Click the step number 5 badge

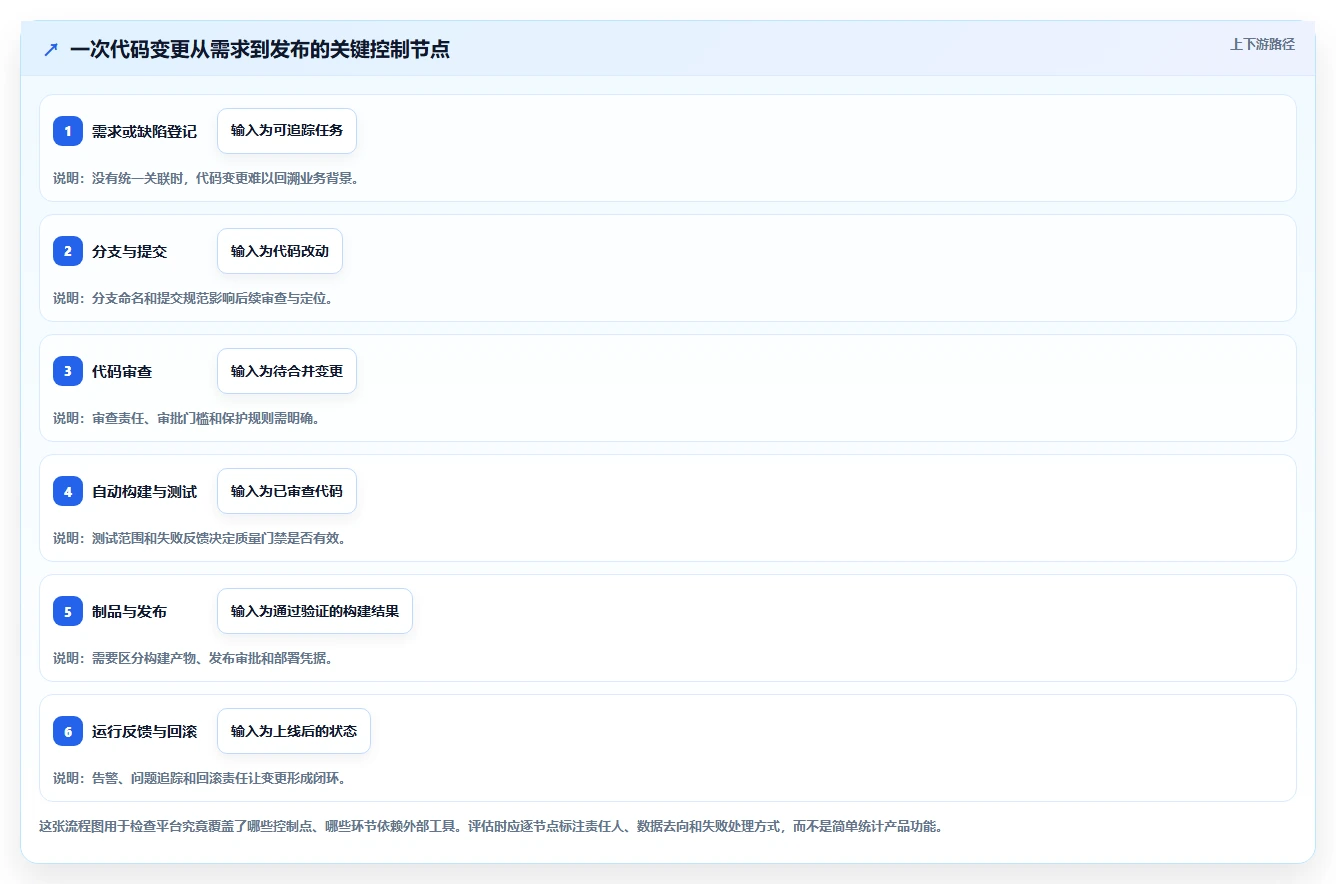point(68,611)
